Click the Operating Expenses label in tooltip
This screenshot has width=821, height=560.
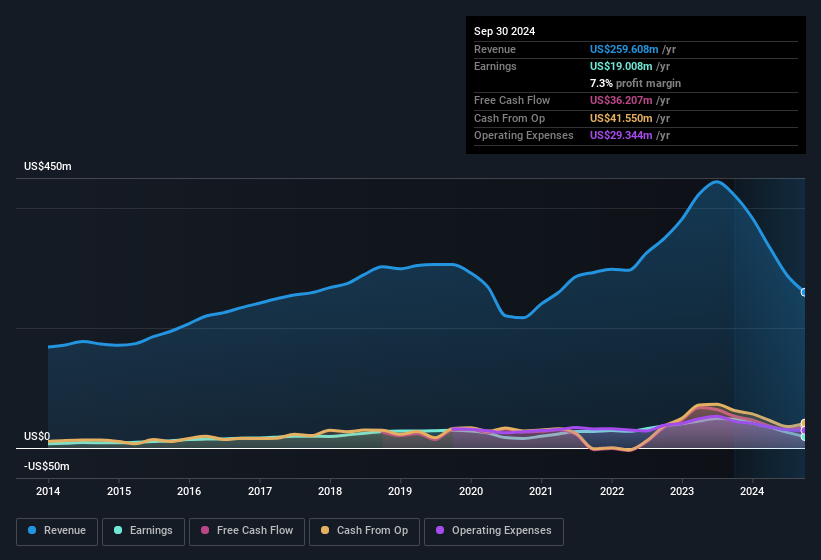tap(524, 136)
